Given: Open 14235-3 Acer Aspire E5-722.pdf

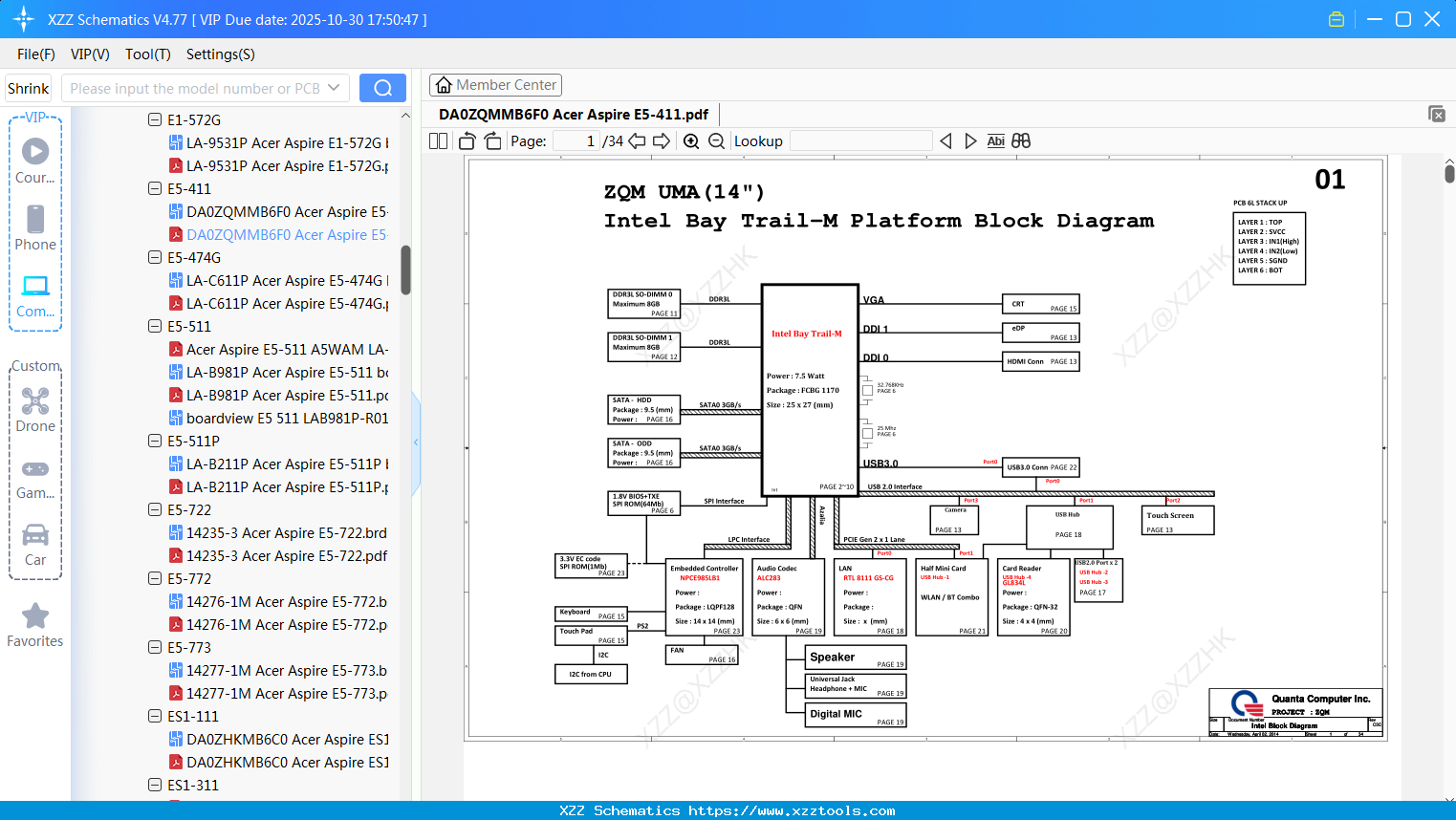Looking at the screenshot, I should 278,555.
